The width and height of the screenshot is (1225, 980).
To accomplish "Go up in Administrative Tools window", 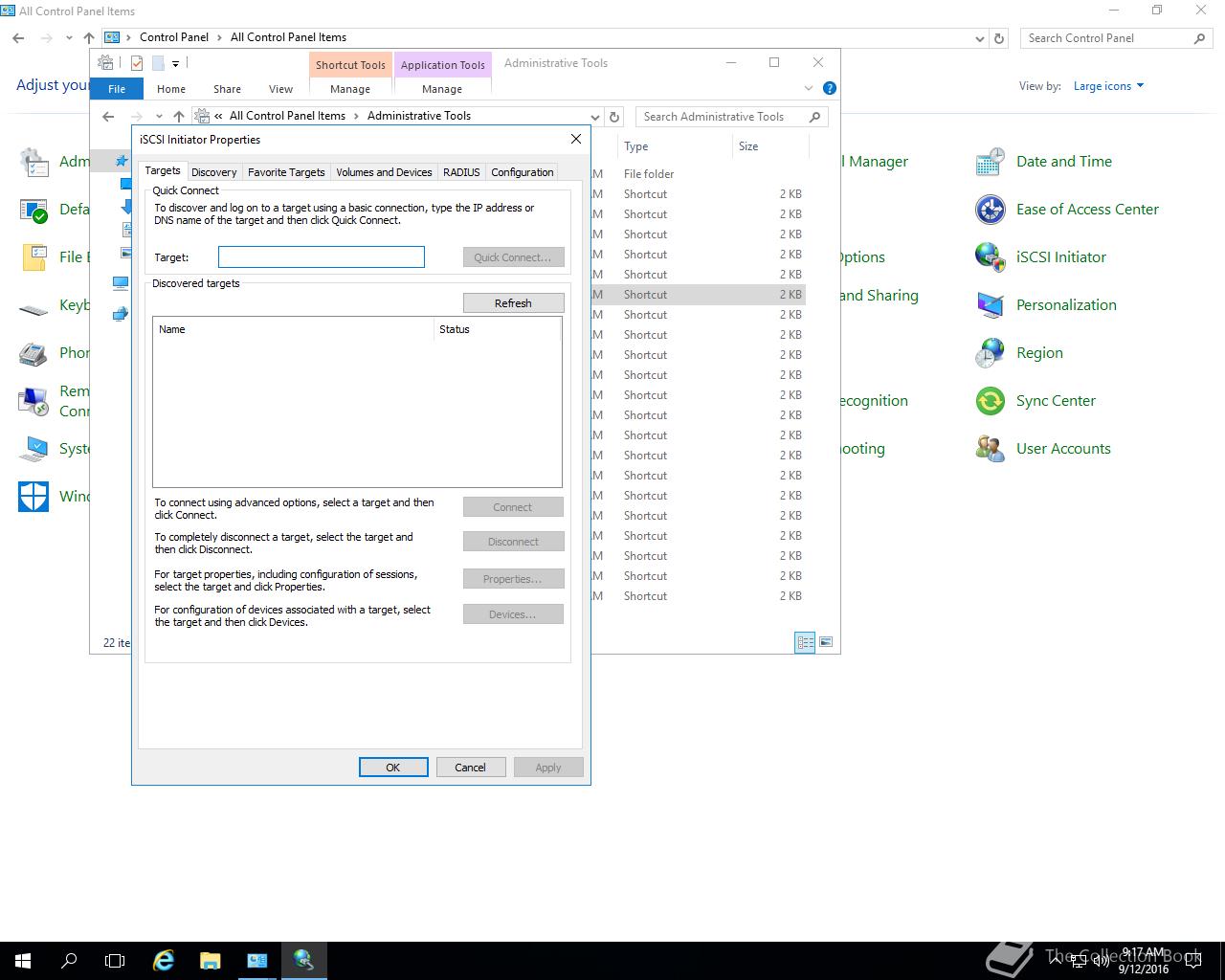I will [x=179, y=117].
